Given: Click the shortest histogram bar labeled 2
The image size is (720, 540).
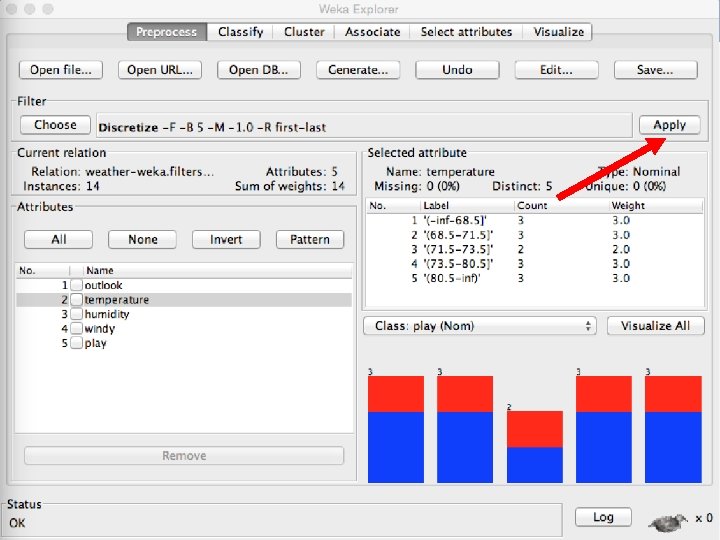Looking at the screenshot, I should (x=534, y=447).
